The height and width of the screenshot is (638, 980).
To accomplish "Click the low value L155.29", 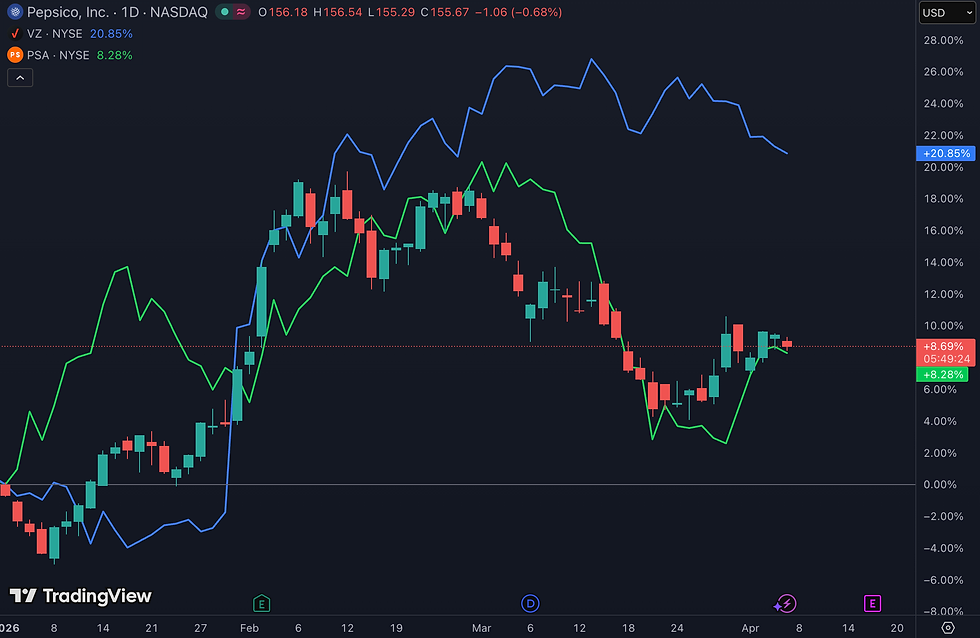I will pos(391,12).
